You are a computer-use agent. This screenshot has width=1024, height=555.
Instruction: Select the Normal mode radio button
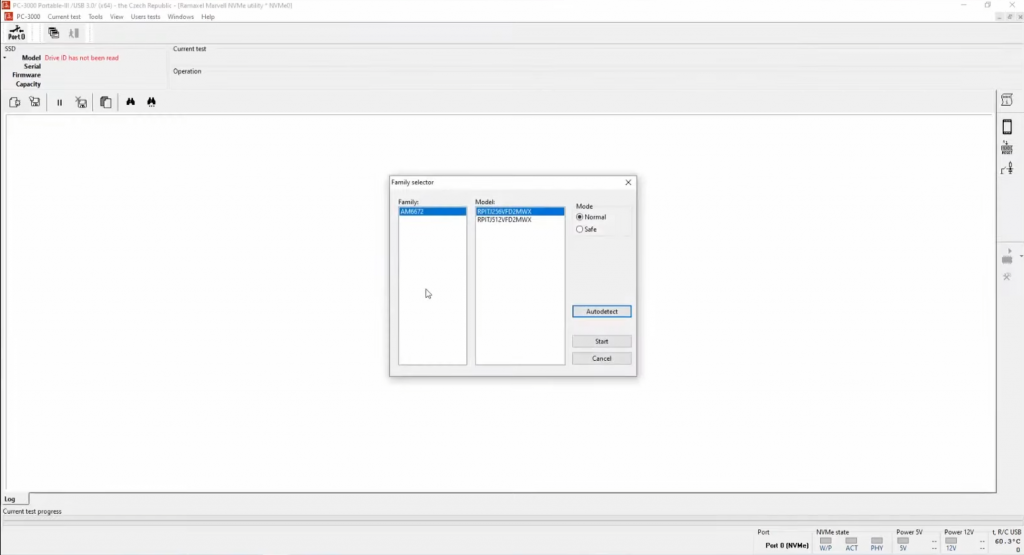(580, 217)
